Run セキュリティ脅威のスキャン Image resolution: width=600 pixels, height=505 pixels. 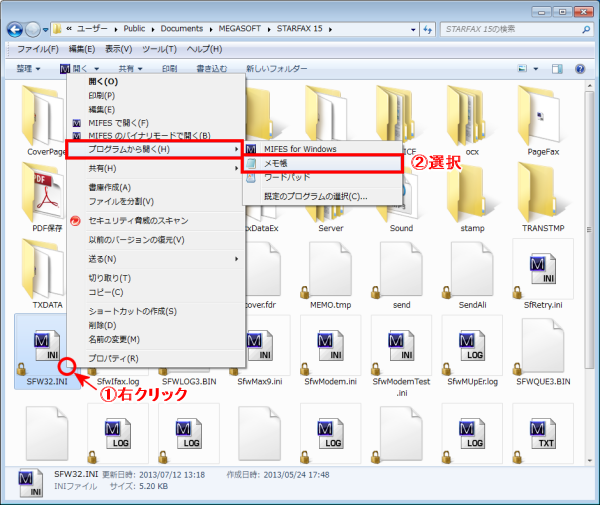(x=138, y=220)
